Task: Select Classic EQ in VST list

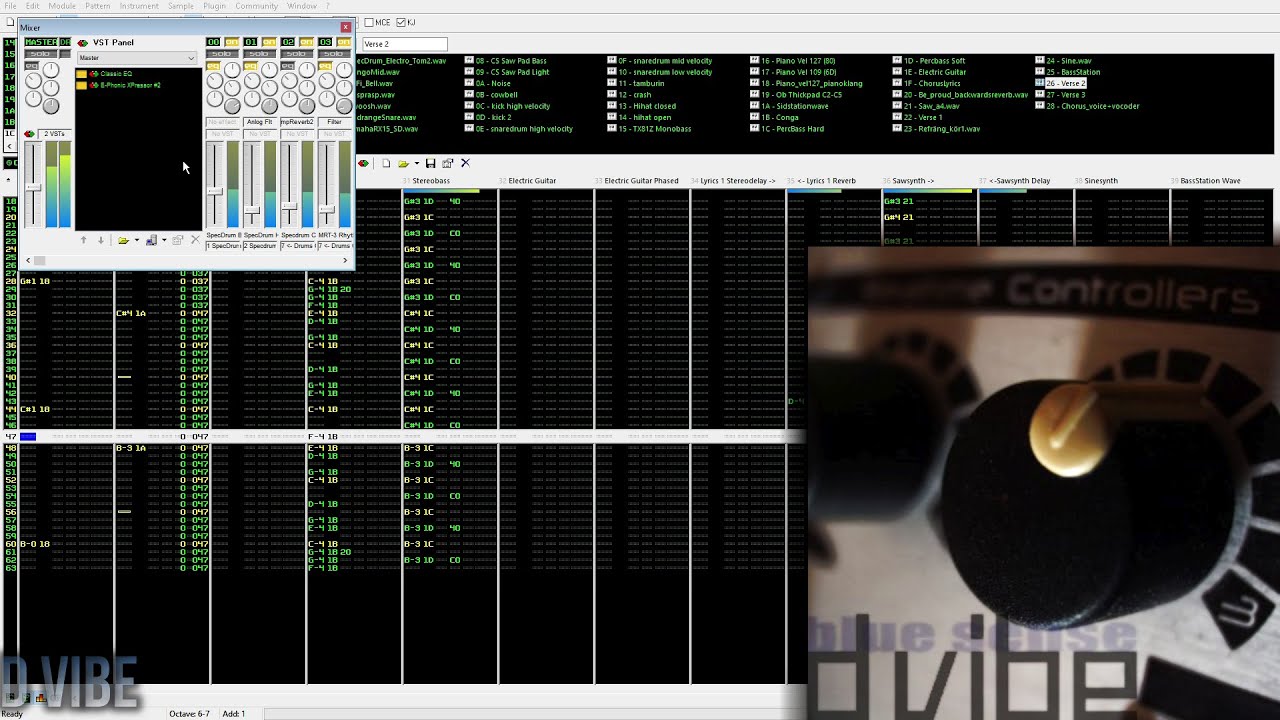Action: click(116, 74)
